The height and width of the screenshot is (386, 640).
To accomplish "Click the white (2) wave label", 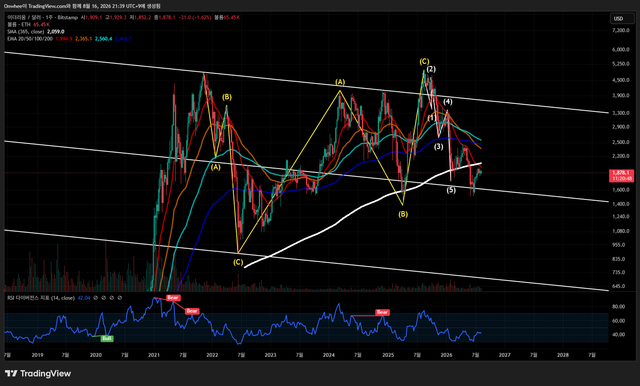I will click(431, 69).
